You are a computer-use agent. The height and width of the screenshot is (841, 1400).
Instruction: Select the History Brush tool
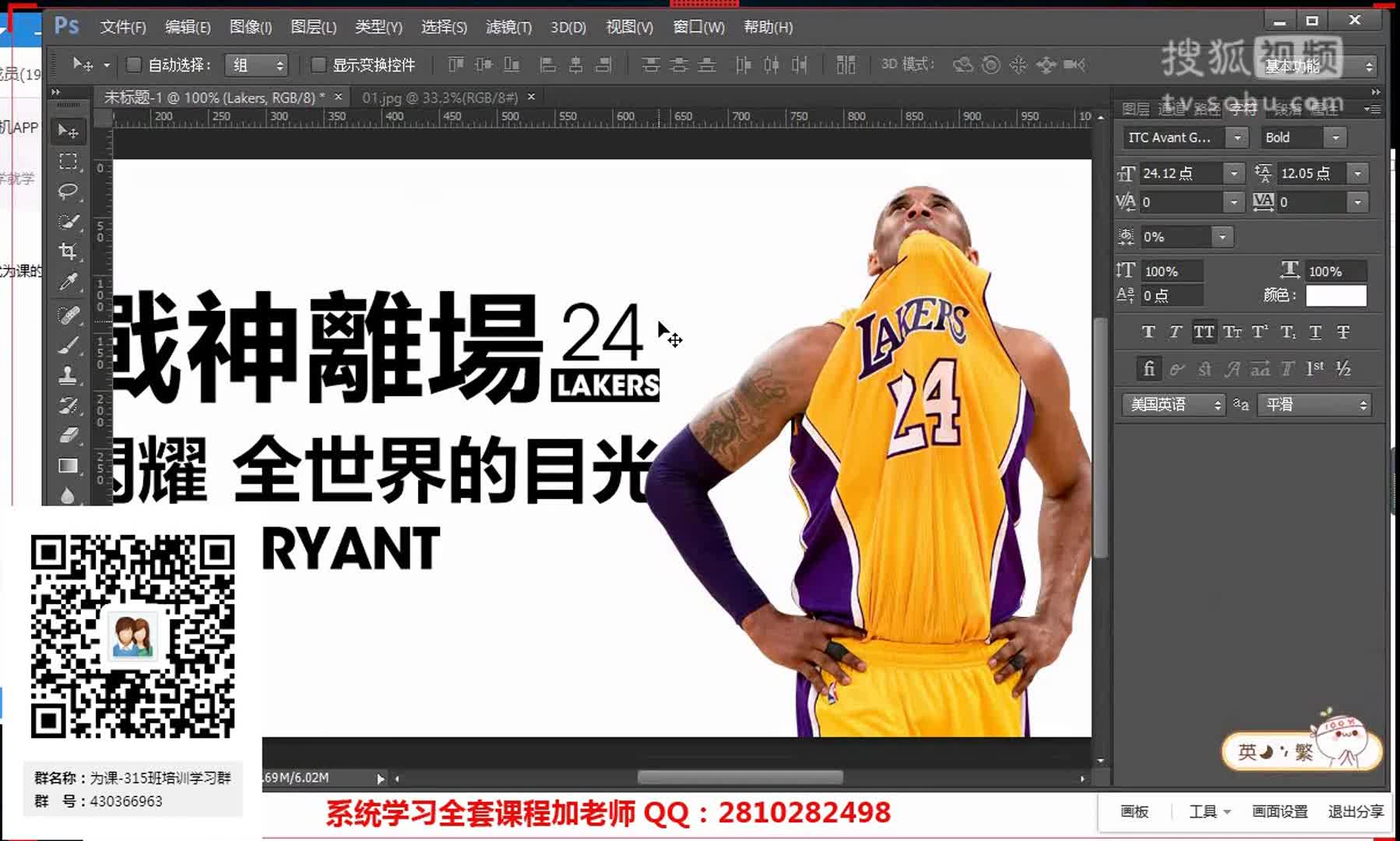coord(69,406)
